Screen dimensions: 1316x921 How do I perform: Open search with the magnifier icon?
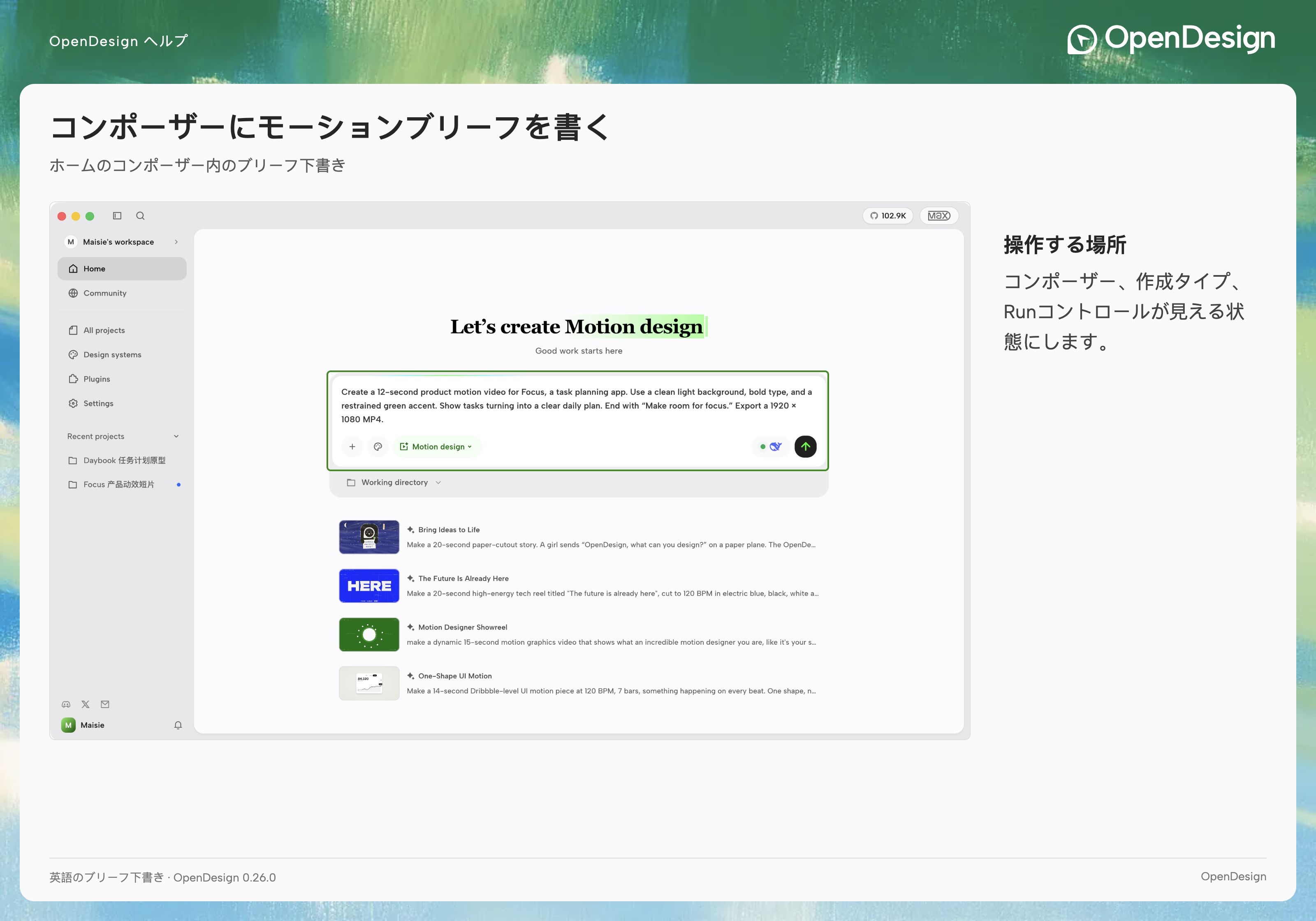tap(140, 215)
